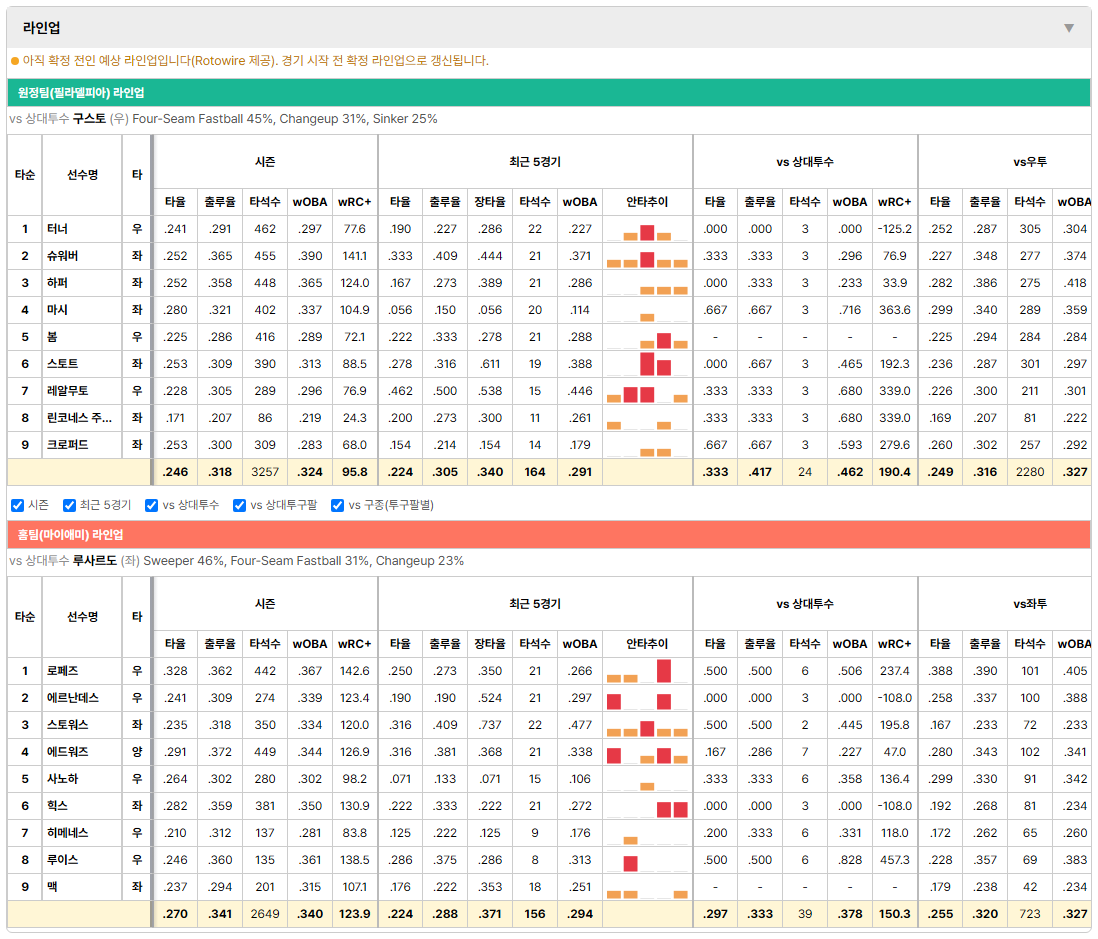
Task: Select the 홈팀(마이애미) 라인업 header
Action: click(x=70, y=534)
